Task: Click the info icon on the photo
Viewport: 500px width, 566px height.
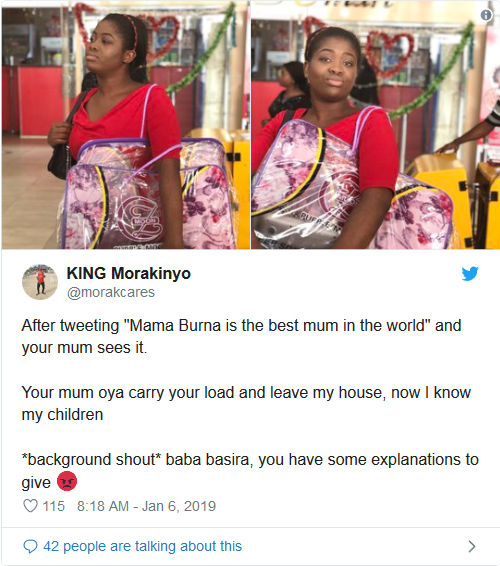Action: (x=486, y=15)
